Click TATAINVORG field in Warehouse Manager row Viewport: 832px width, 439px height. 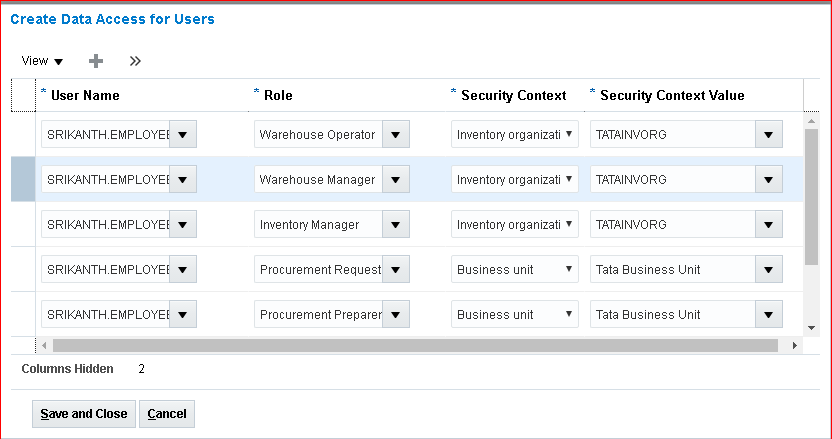pos(671,179)
